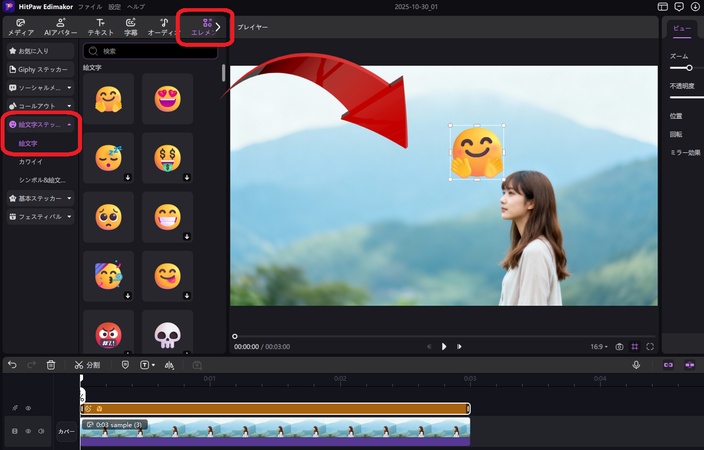The height and width of the screenshot is (450, 704).
Task: Toggle the pin icon on the sticker track
Action: [15, 408]
